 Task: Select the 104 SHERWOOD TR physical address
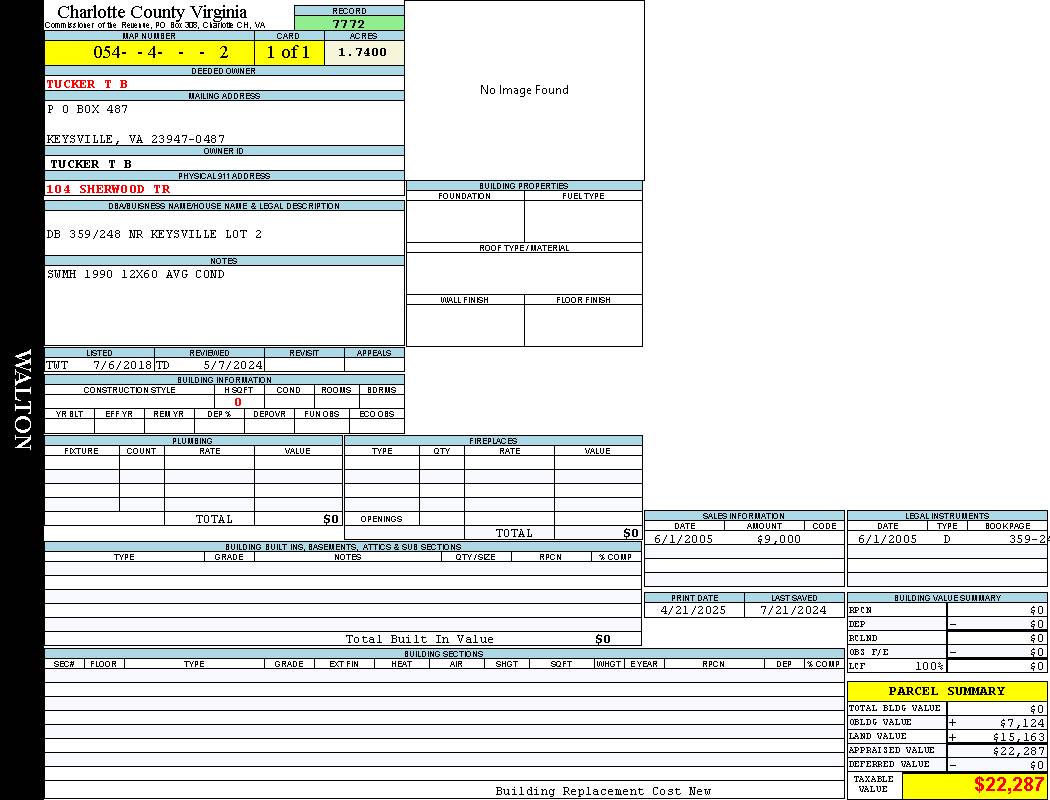click(108, 189)
